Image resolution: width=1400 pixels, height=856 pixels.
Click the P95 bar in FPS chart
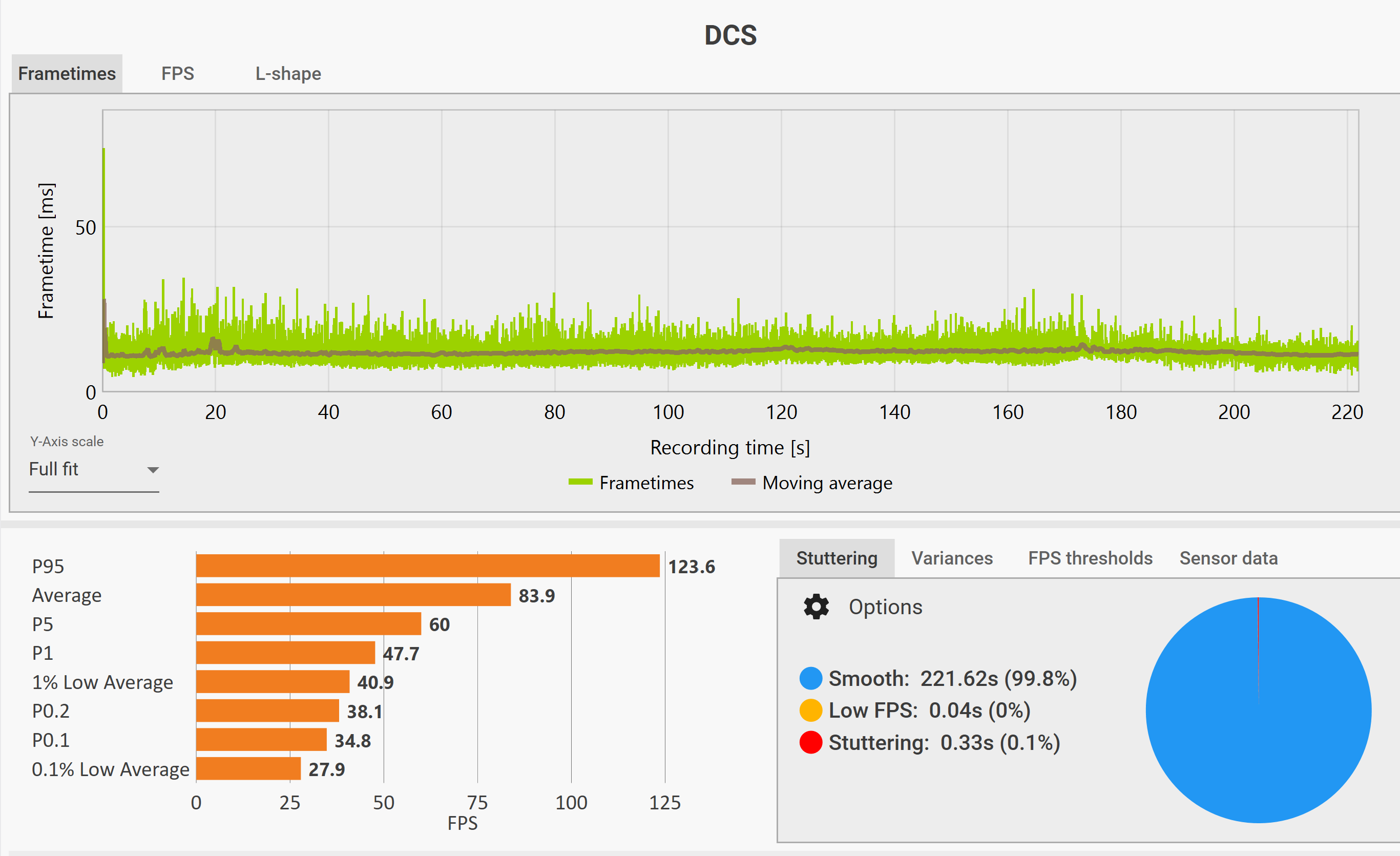[x=428, y=566]
